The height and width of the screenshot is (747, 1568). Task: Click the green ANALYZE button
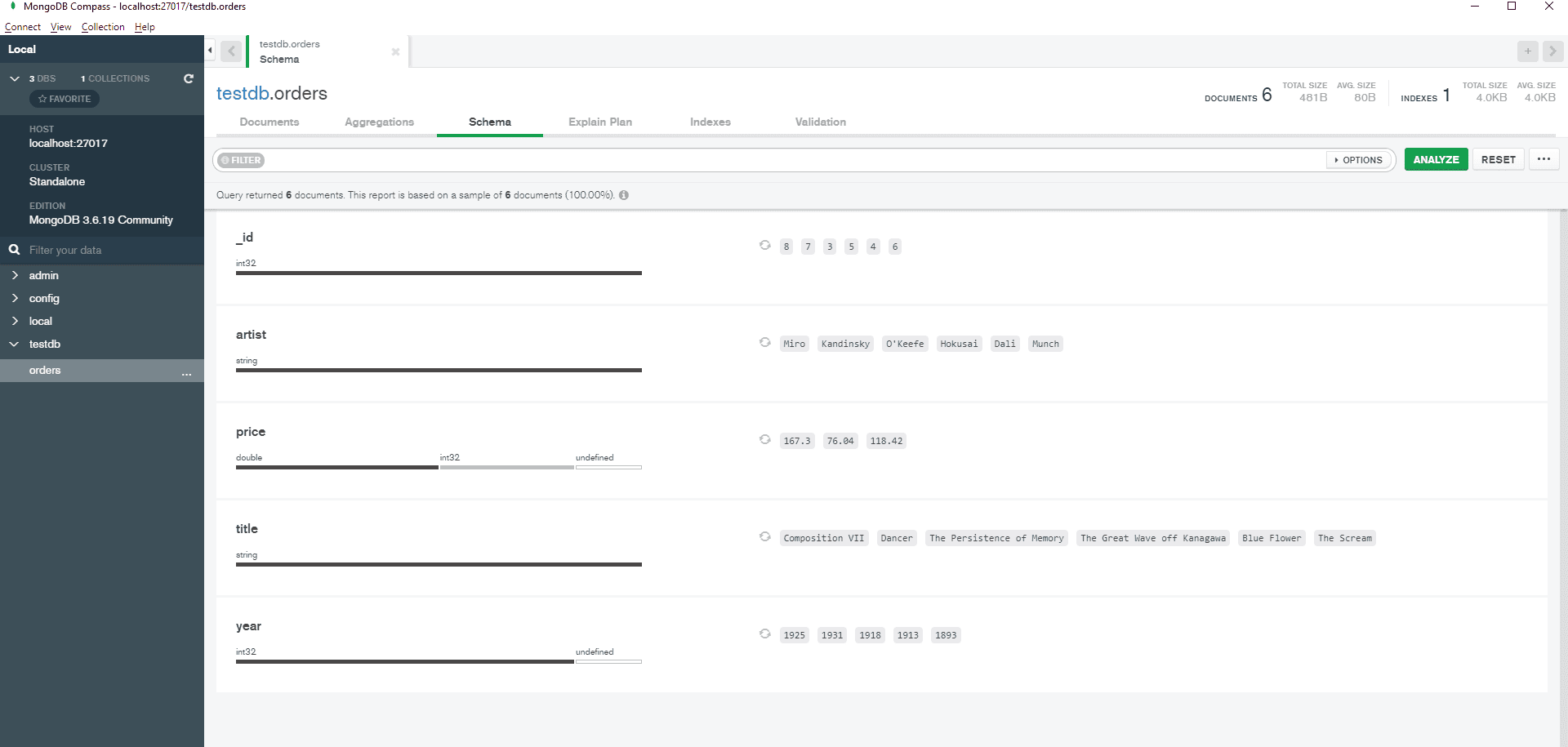1436,160
